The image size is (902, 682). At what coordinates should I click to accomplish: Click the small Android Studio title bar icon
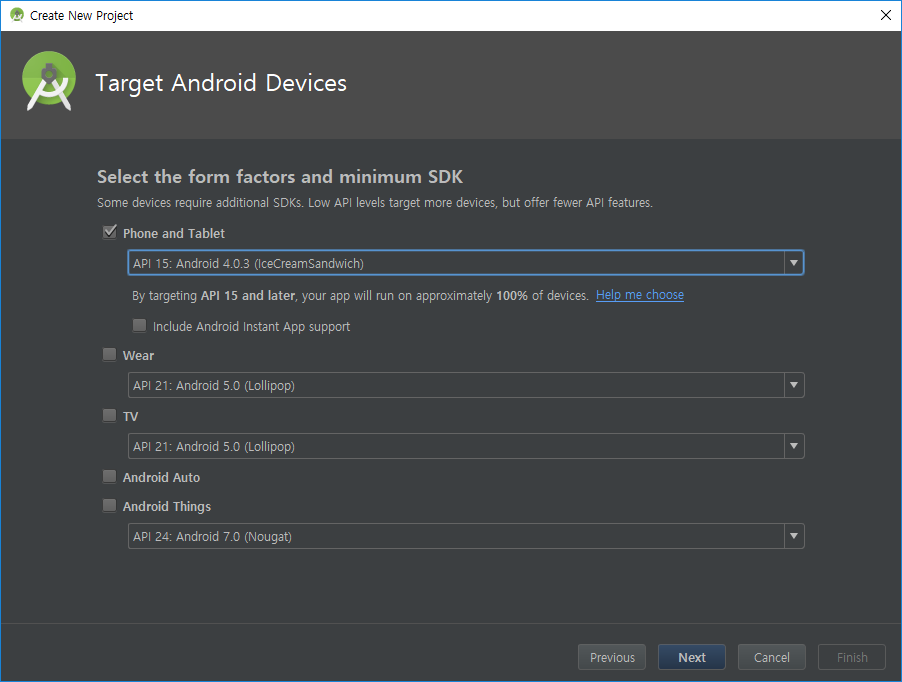point(16,15)
